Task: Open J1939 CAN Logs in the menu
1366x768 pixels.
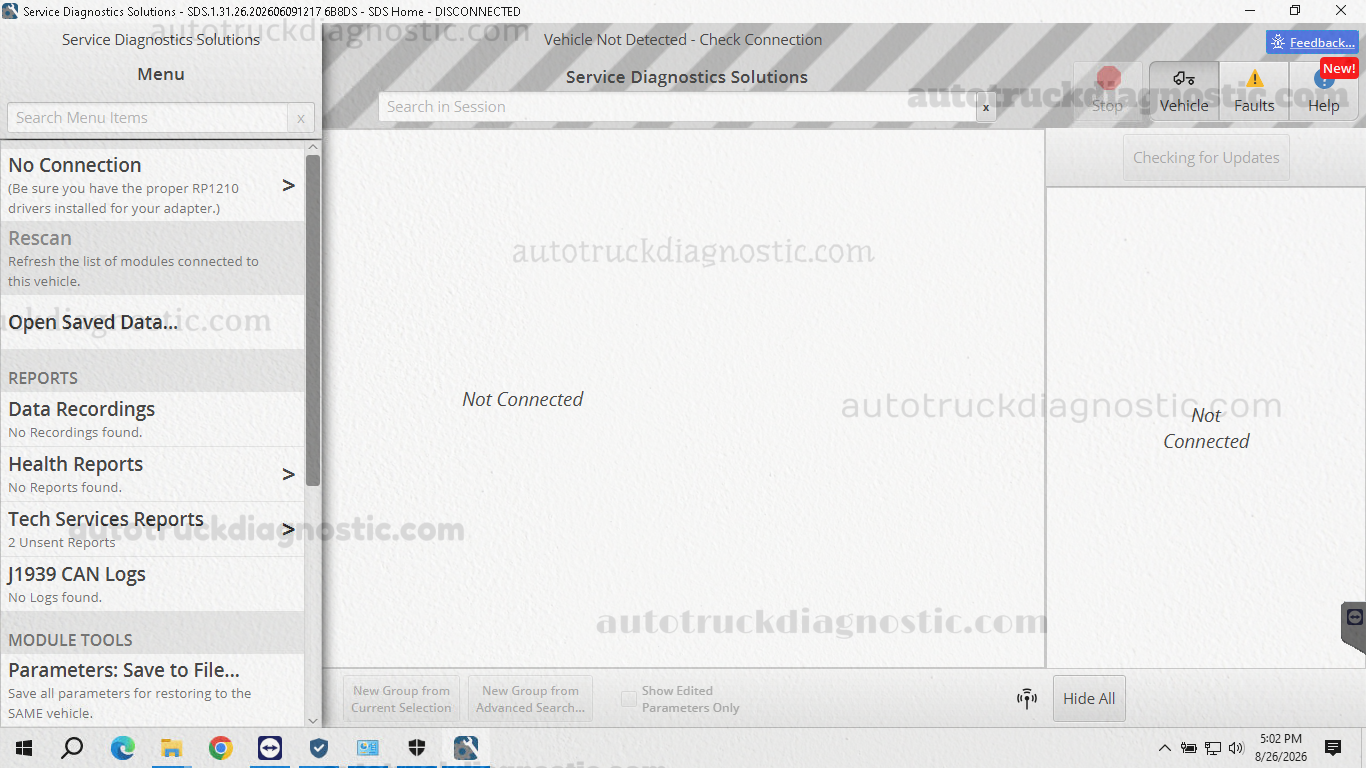Action: point(152,584)
